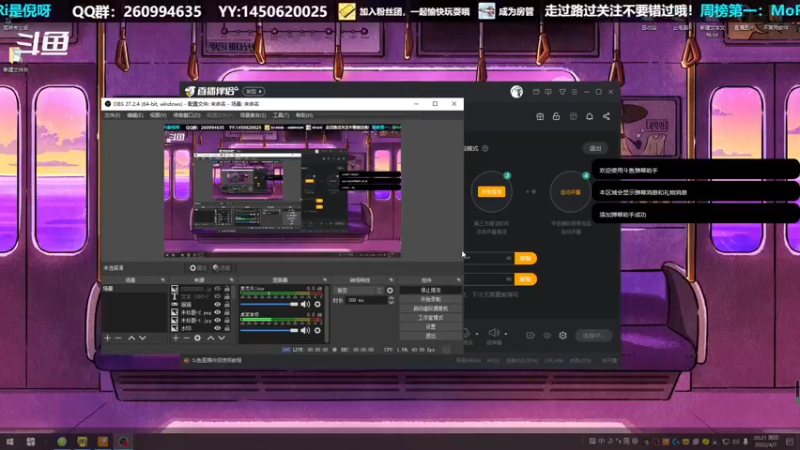
Task: Open the scene transition type dropdown
Action: (x=359, y=290)
